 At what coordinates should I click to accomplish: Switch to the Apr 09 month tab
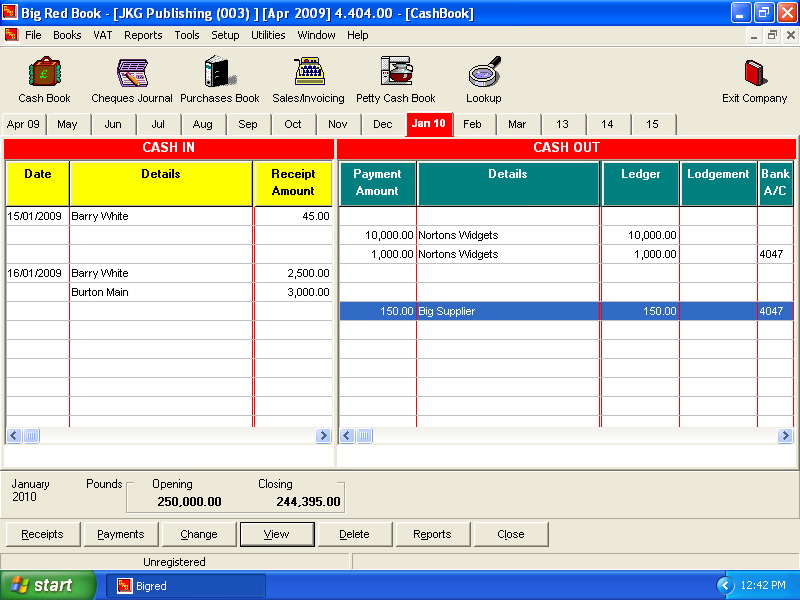pos(23,124)
